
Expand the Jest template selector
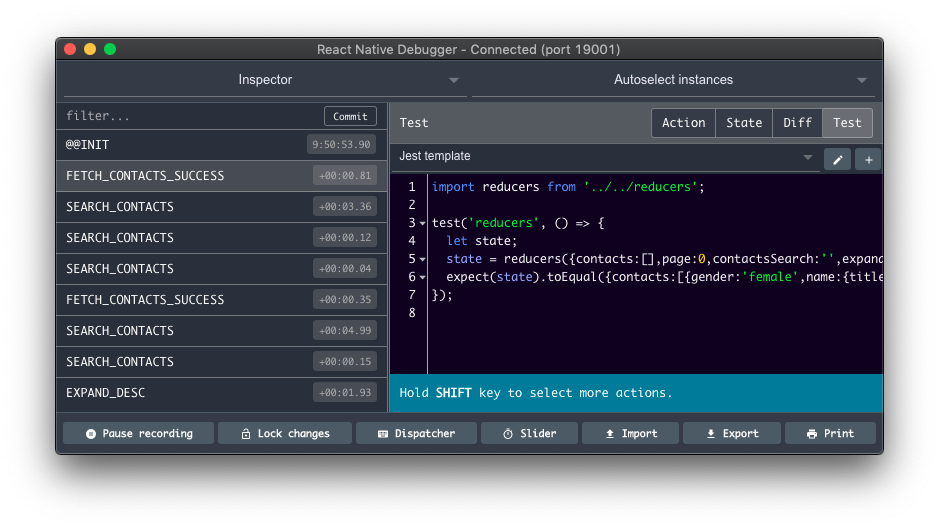click(x=606, y=157)
